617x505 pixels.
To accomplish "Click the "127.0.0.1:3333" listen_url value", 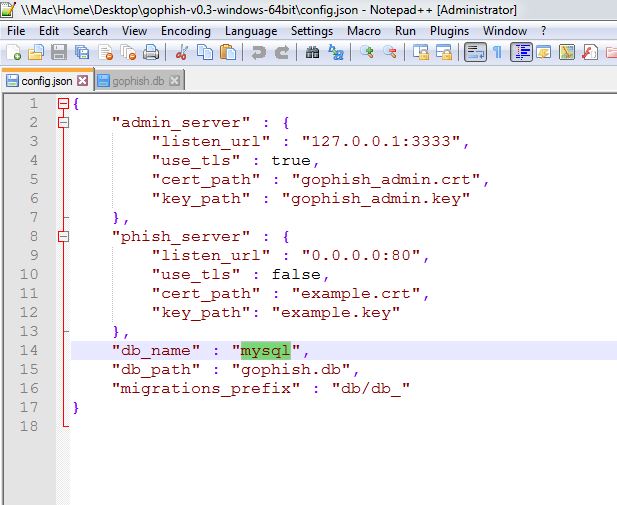I will tap(381, 141).
